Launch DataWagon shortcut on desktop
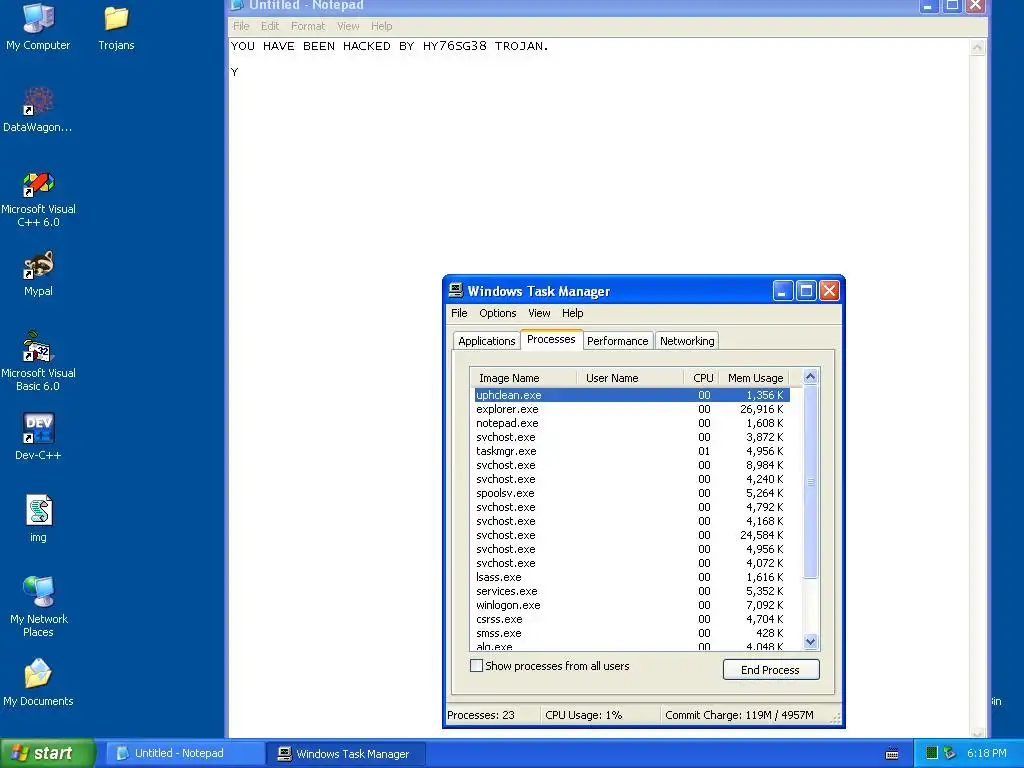The height and width of the screenshot is (768, 1024). pos(38,109)
